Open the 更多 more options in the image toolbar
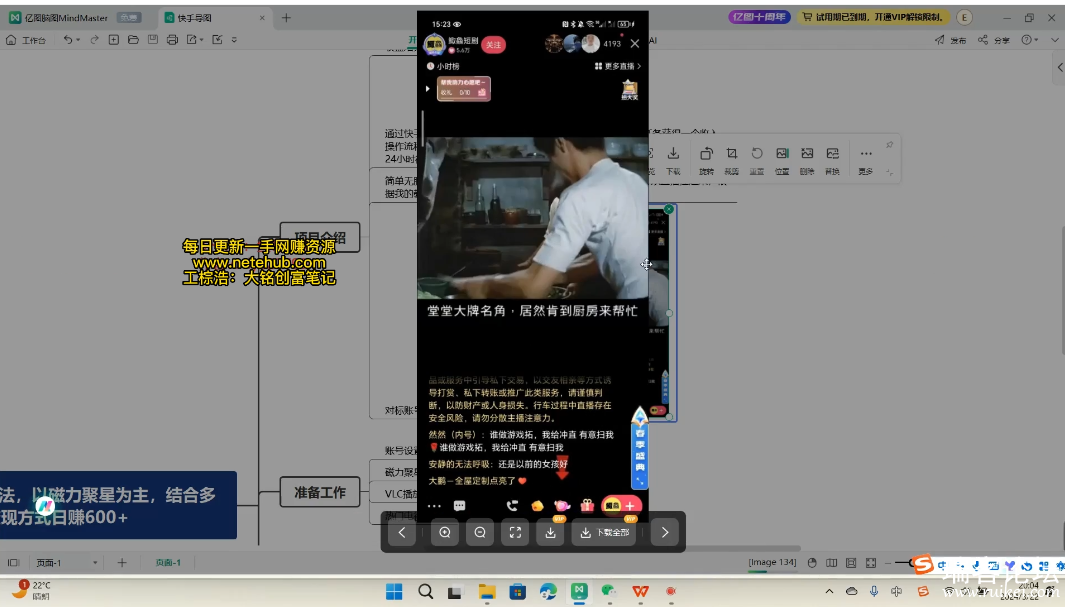 865,160
